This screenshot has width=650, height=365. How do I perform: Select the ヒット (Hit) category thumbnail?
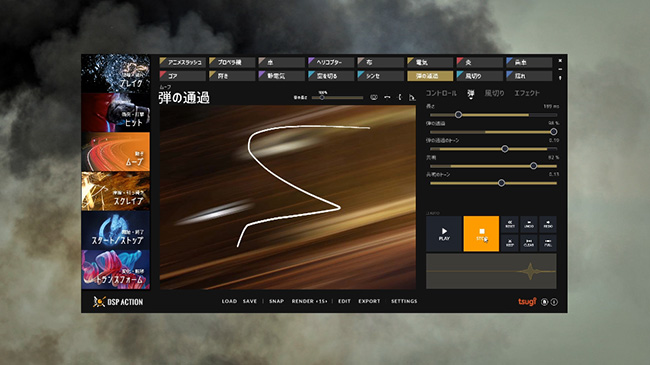coord(116,112)
